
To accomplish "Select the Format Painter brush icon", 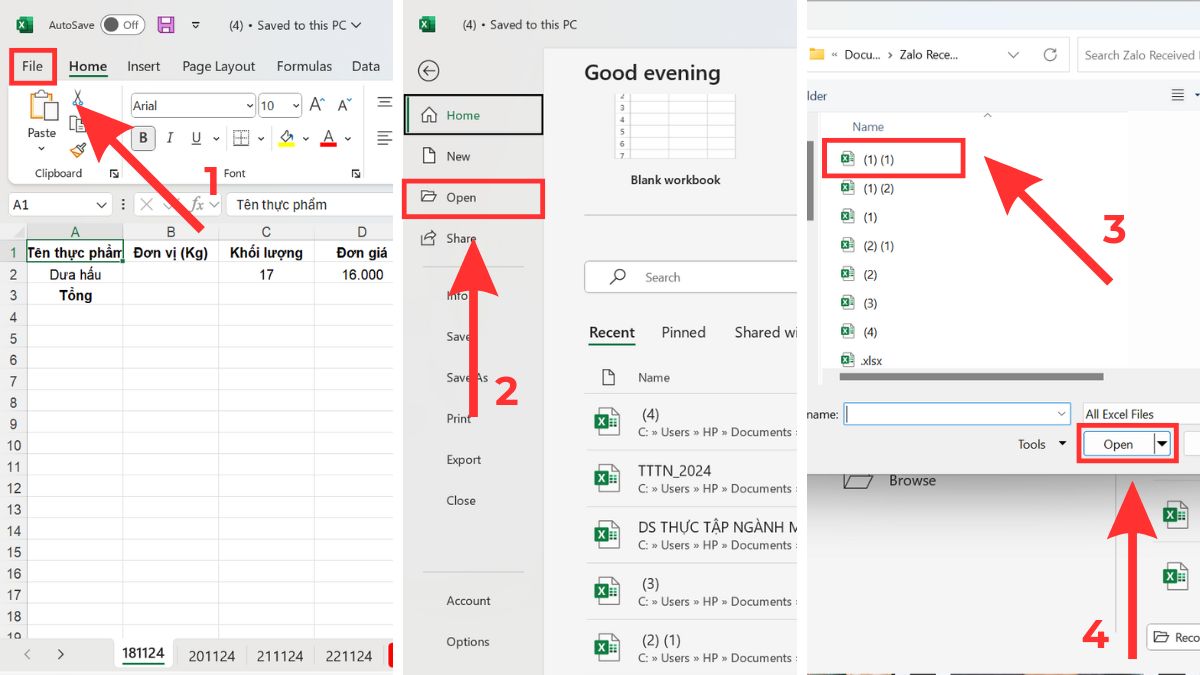I will pos(77,150).
